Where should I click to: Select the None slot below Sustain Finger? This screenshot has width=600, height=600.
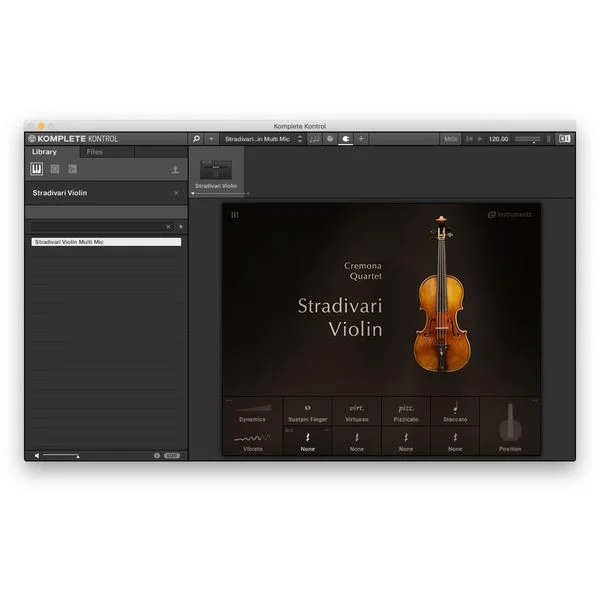point(308,441)
